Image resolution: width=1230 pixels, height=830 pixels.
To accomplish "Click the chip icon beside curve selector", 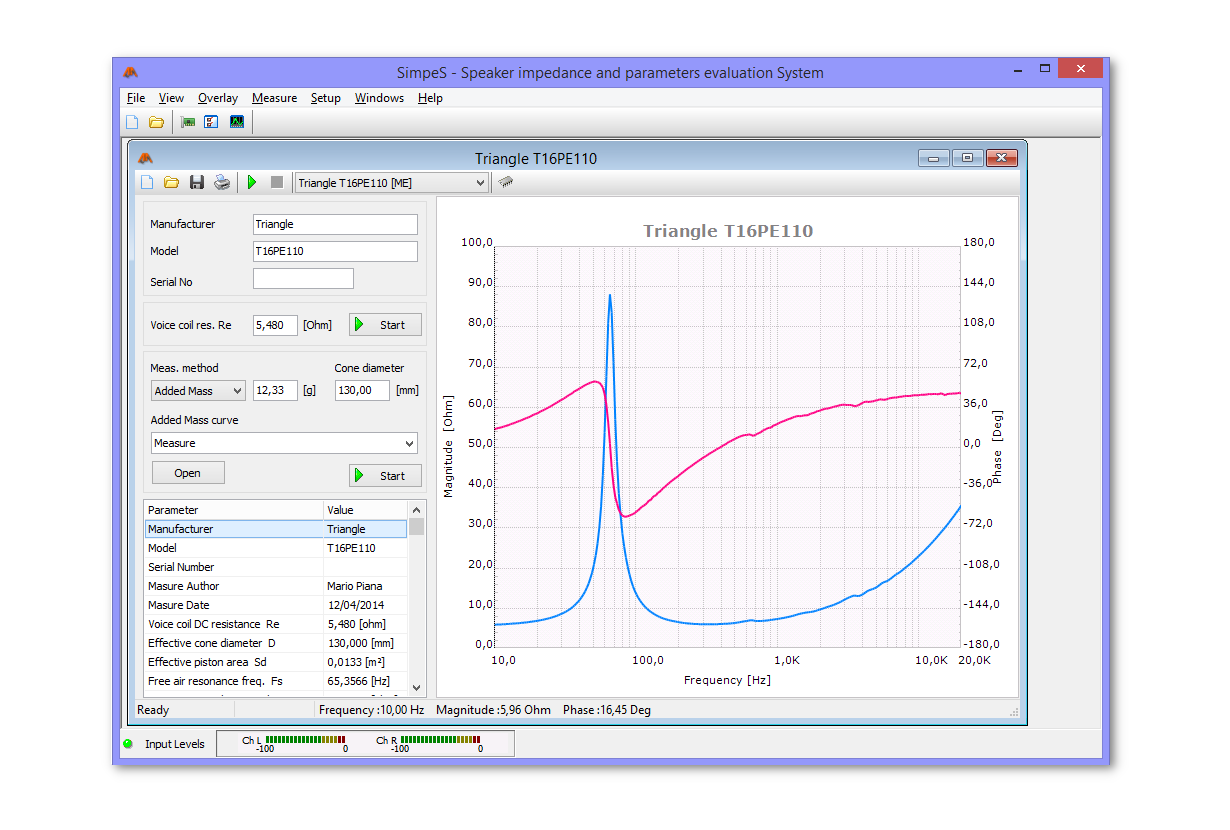I will click(506, 182).
